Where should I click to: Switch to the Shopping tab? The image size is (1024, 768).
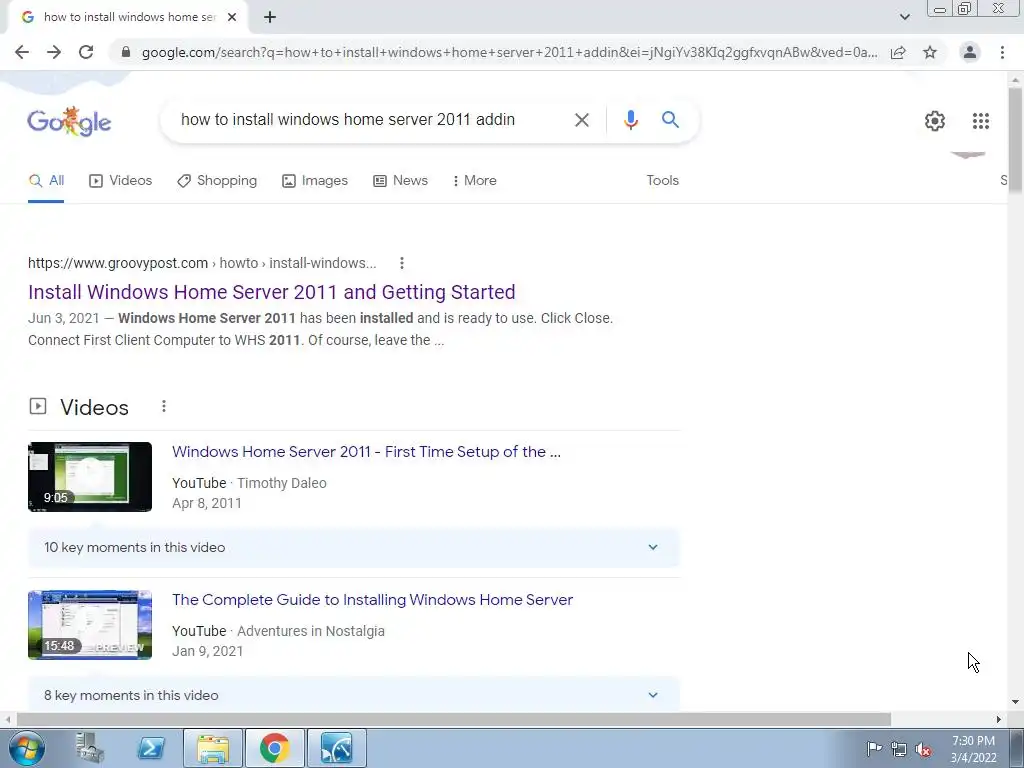point(217,181)
